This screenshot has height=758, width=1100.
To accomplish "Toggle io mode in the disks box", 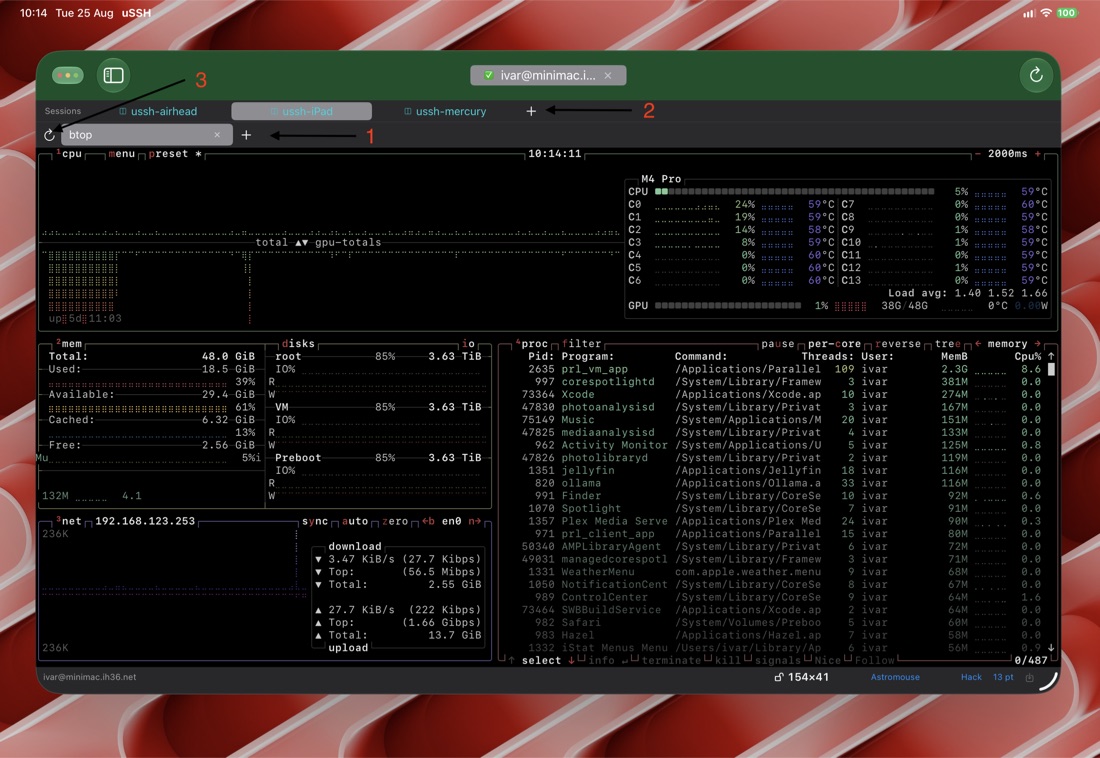I will 468,344.
